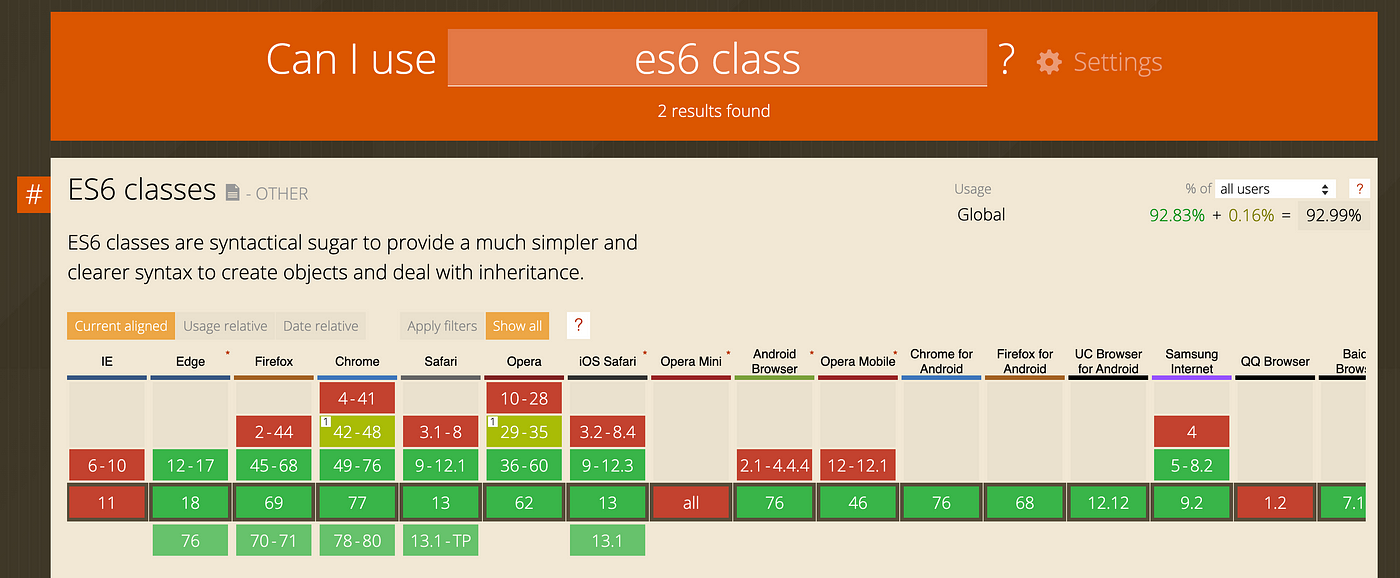The width and height of the screenshot is (1400, 578).
Task: Open the Settings link
Action: click(x=1117, y=62)
